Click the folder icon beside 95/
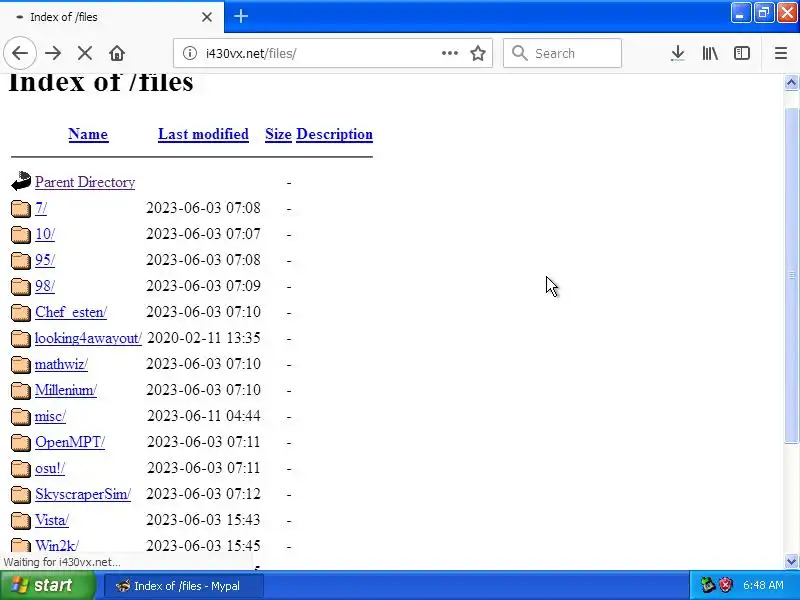The image size is (800, 600). click(20, 260)
